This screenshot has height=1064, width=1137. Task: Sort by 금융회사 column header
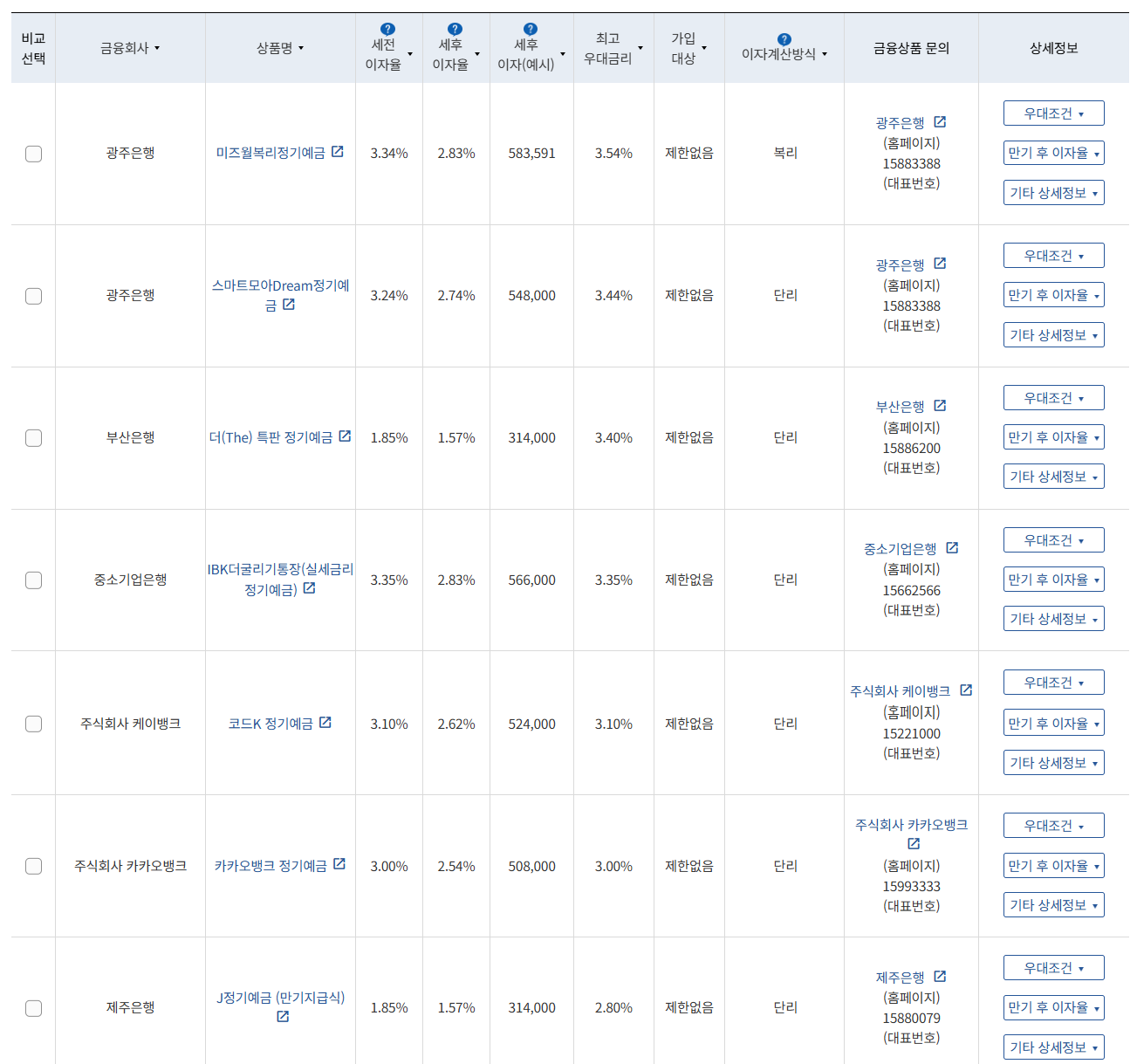(130, 48)
